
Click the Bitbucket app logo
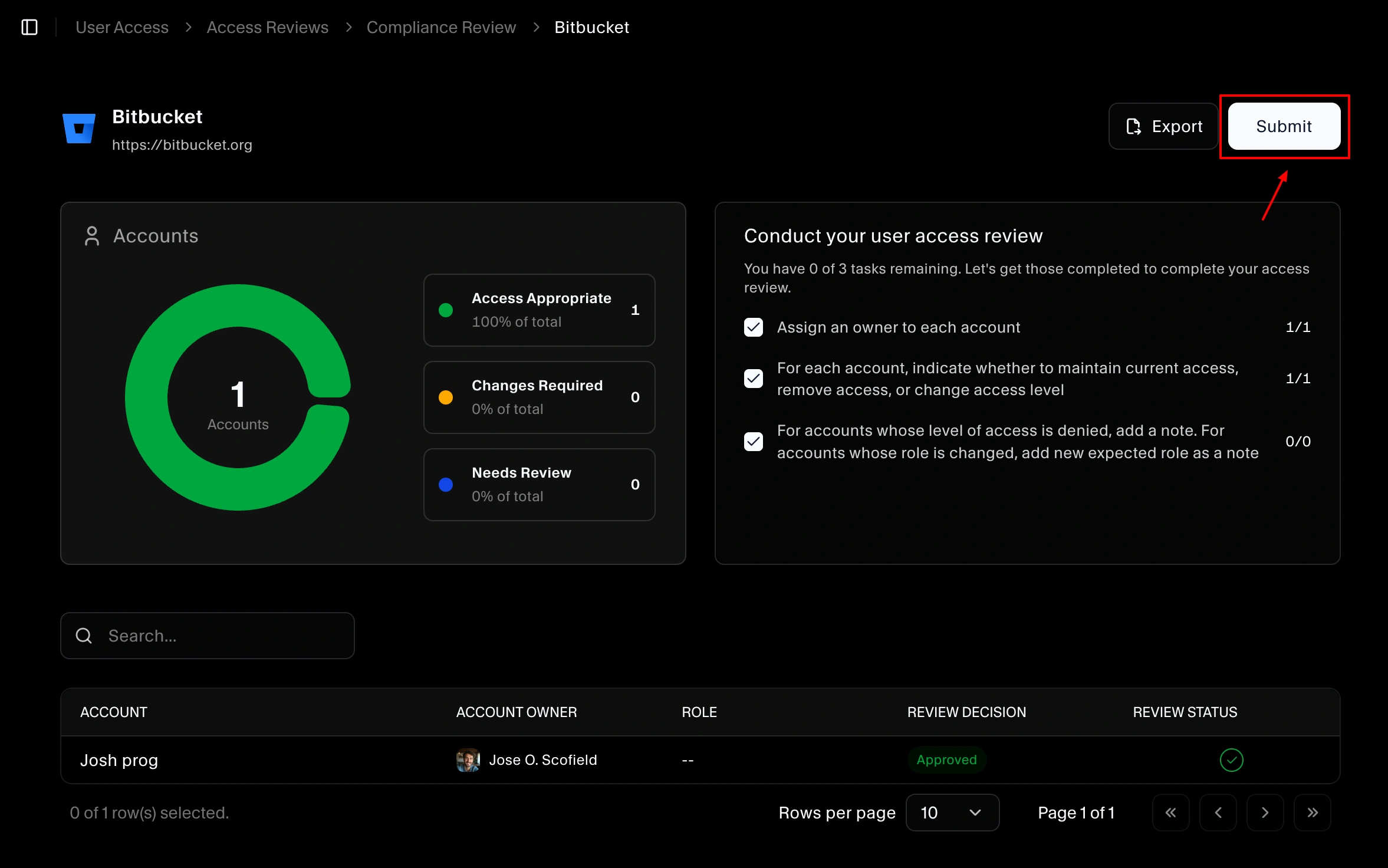(x=80, y=127)
